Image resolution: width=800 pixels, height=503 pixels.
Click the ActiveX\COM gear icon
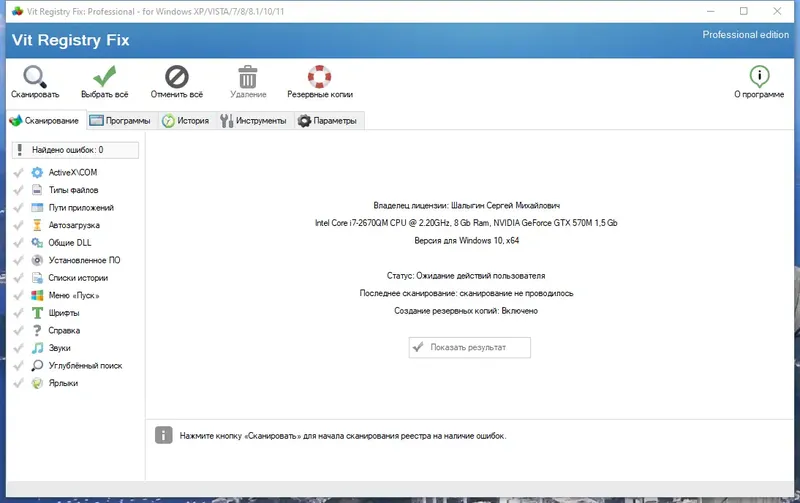37,172
